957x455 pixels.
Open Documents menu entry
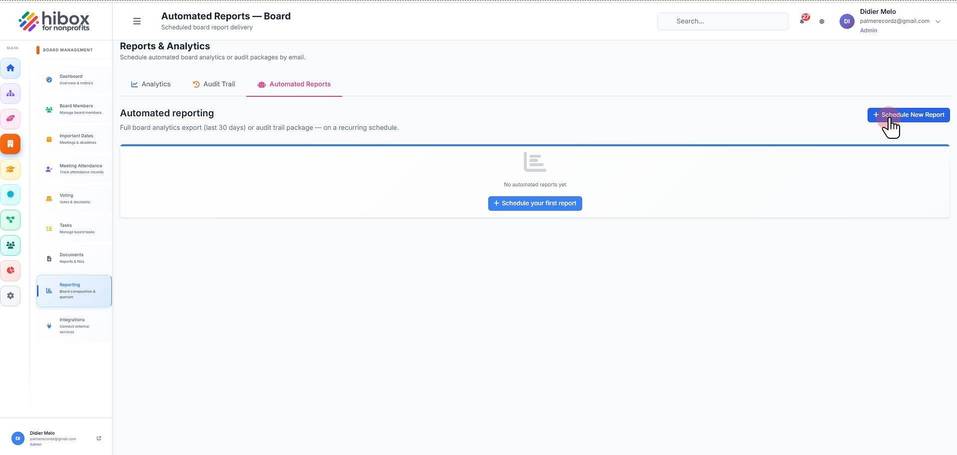tap(74, 258)
